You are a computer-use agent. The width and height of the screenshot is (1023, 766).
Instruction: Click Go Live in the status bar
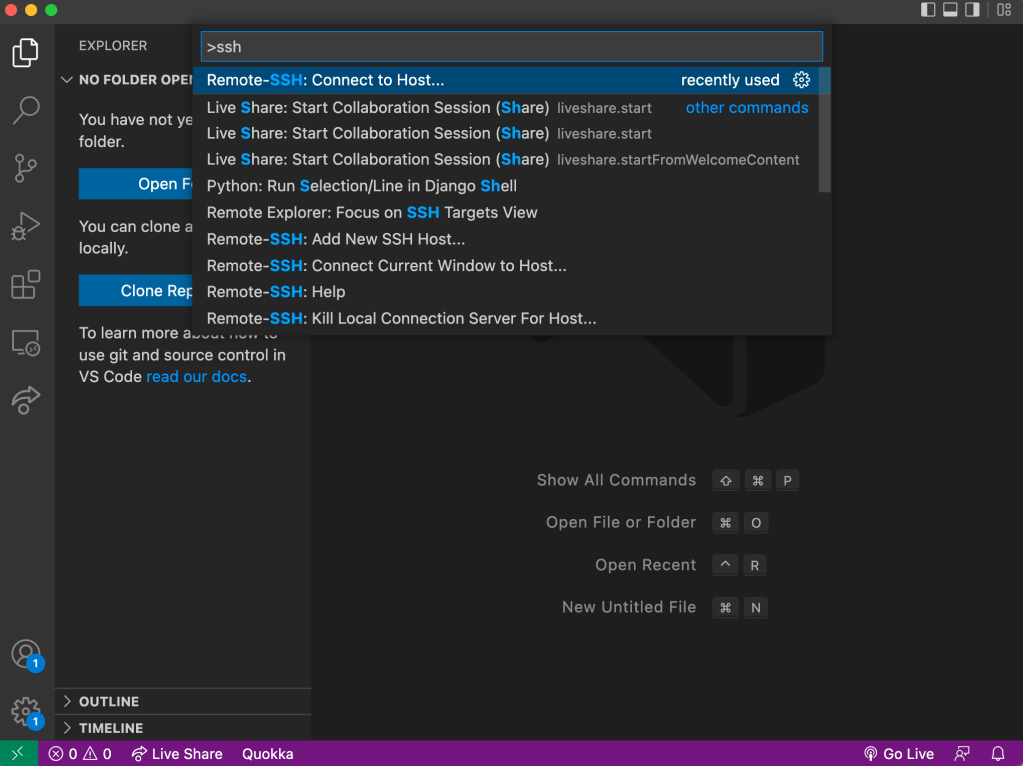pyautogui.click(x=898, y=754)
